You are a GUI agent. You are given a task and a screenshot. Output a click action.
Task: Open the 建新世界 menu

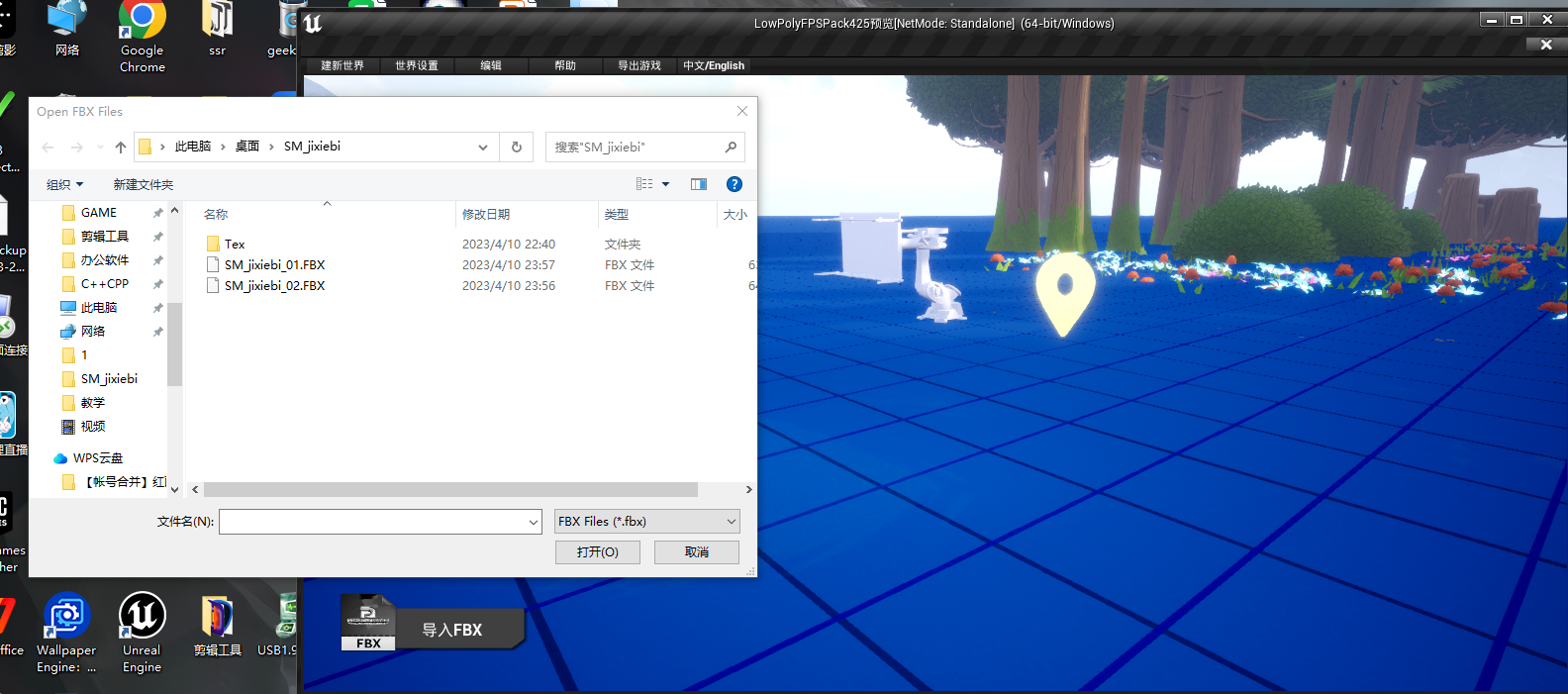[343, 65]
